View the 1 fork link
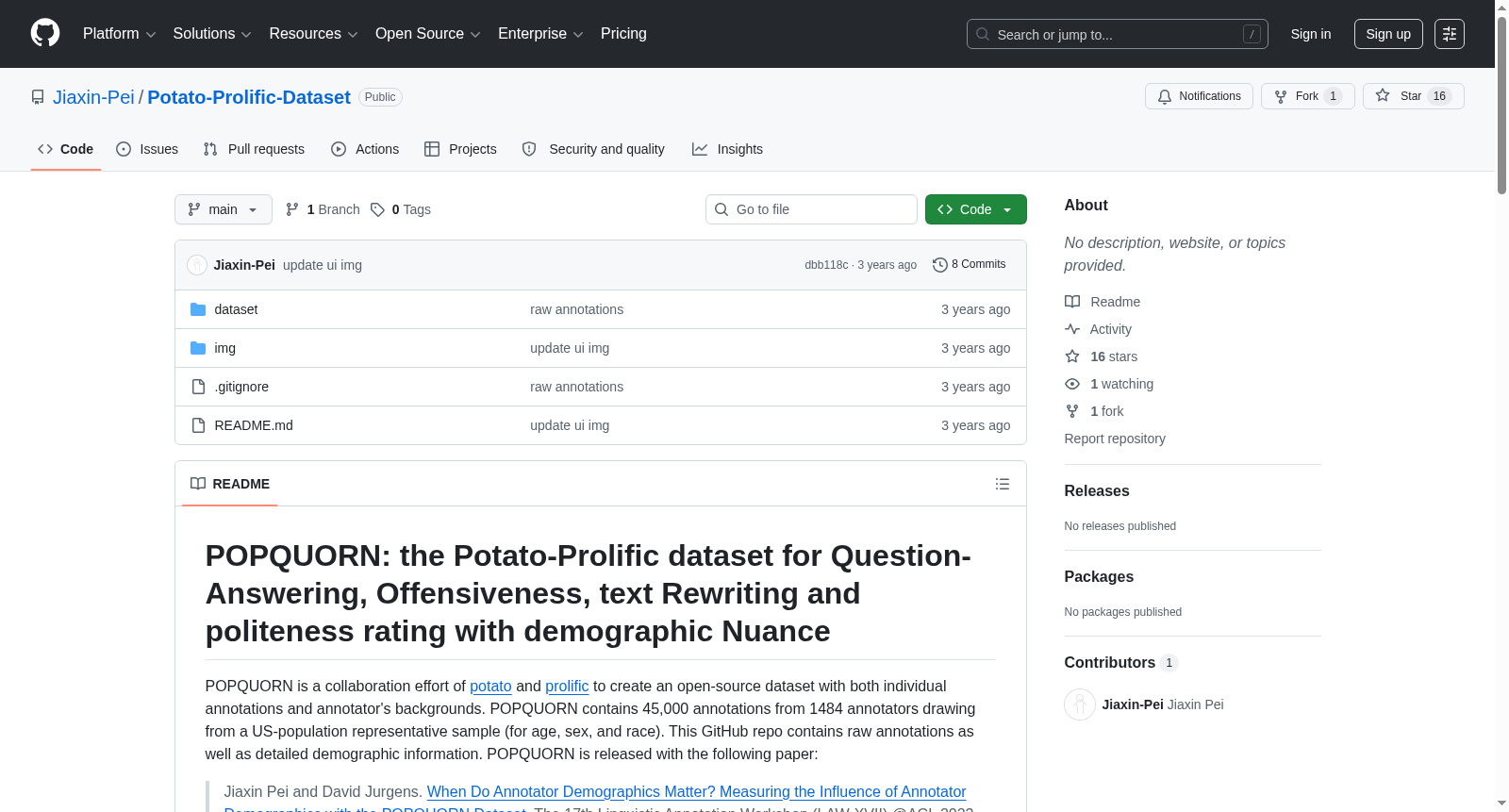This screenshot has width=1509, height=812. click(1095, 411)
